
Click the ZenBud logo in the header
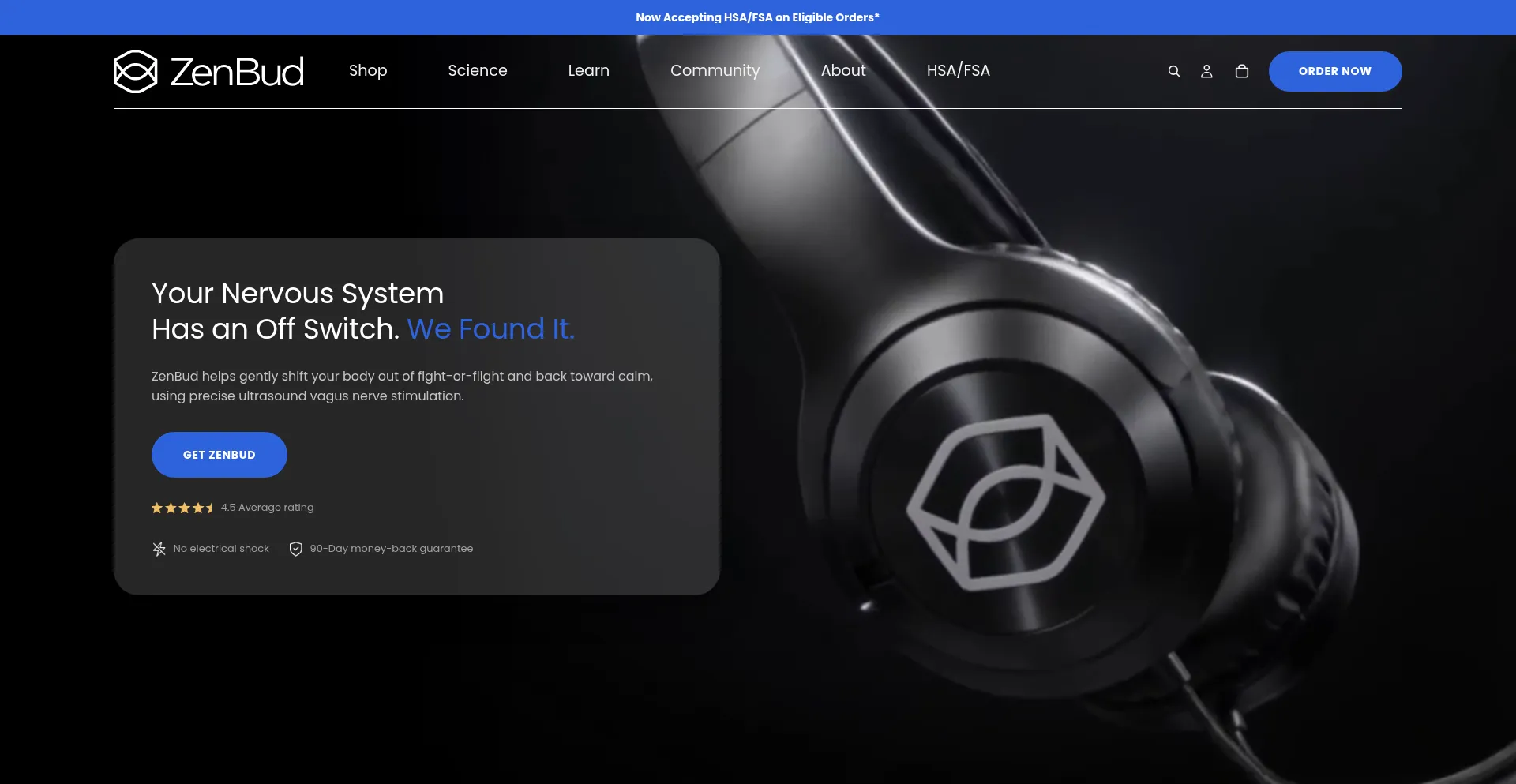click(x=208, y=71)
